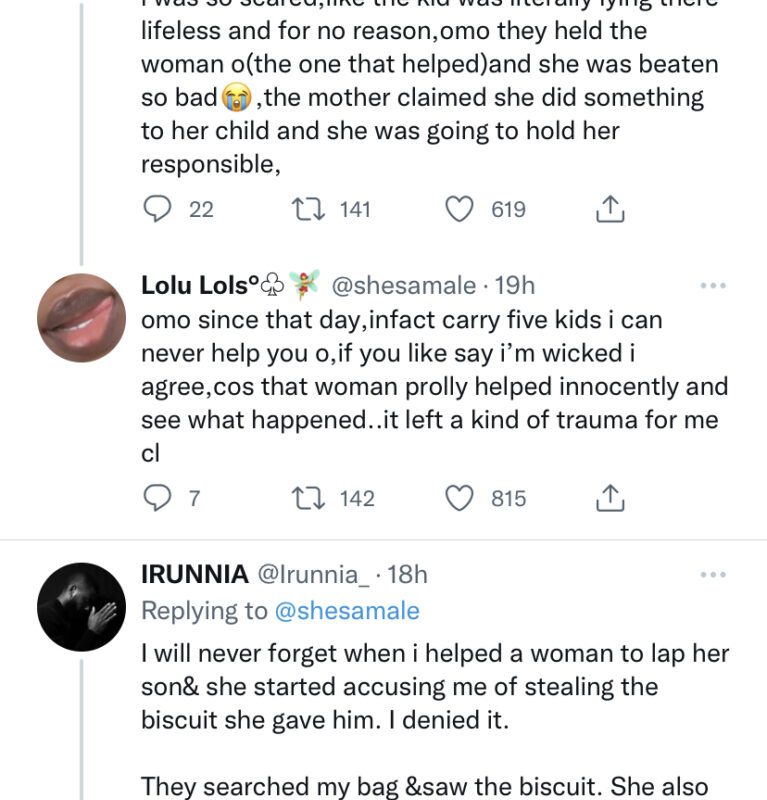The height and width of the screenshot is (800, 767).
Task: Open the 18h timestamp on the reply
Action: tap(407, 574)
